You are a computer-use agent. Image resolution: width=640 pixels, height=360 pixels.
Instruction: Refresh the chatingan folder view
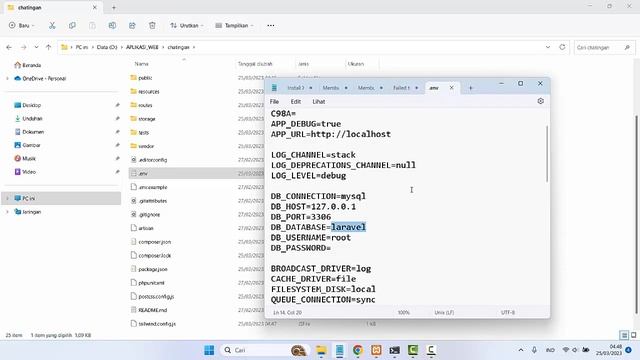coord(562,47)
